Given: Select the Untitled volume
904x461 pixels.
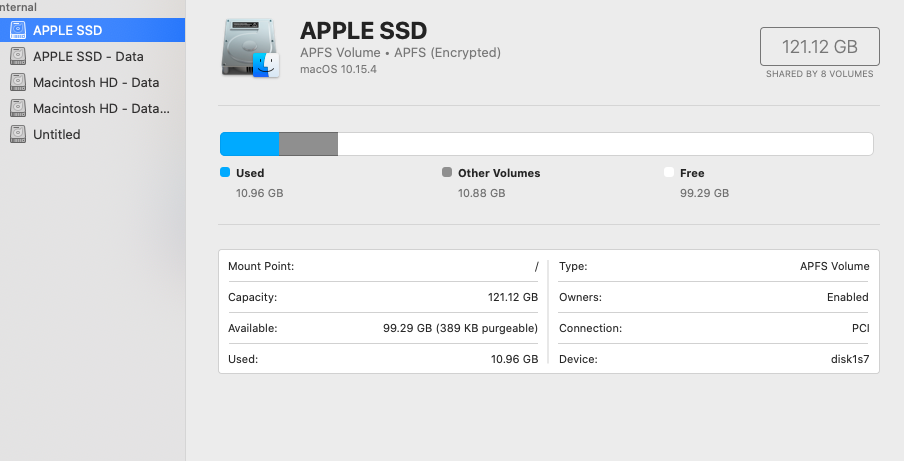Looking at the screenshot, I should pyautogui.click(x=92, y=134).
